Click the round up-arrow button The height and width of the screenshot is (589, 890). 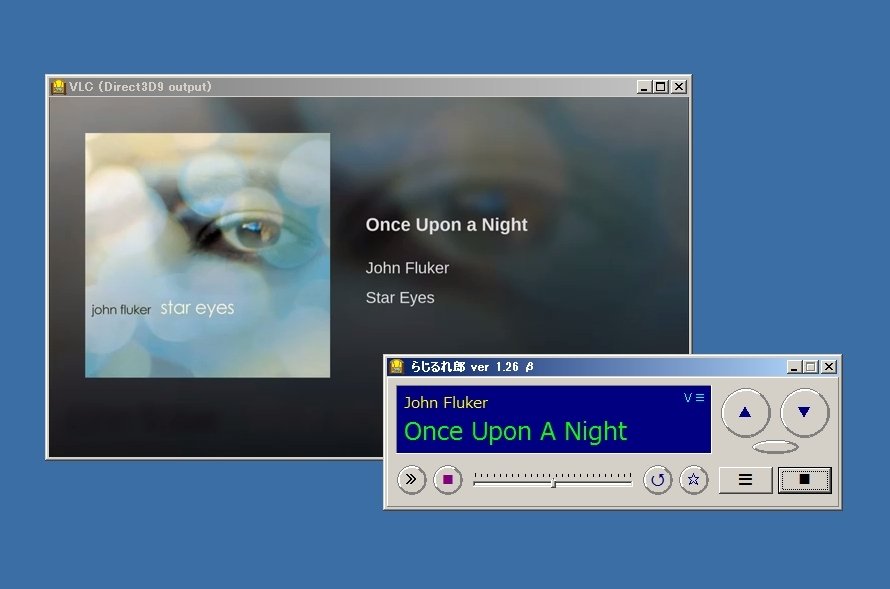tap(745, 413)
